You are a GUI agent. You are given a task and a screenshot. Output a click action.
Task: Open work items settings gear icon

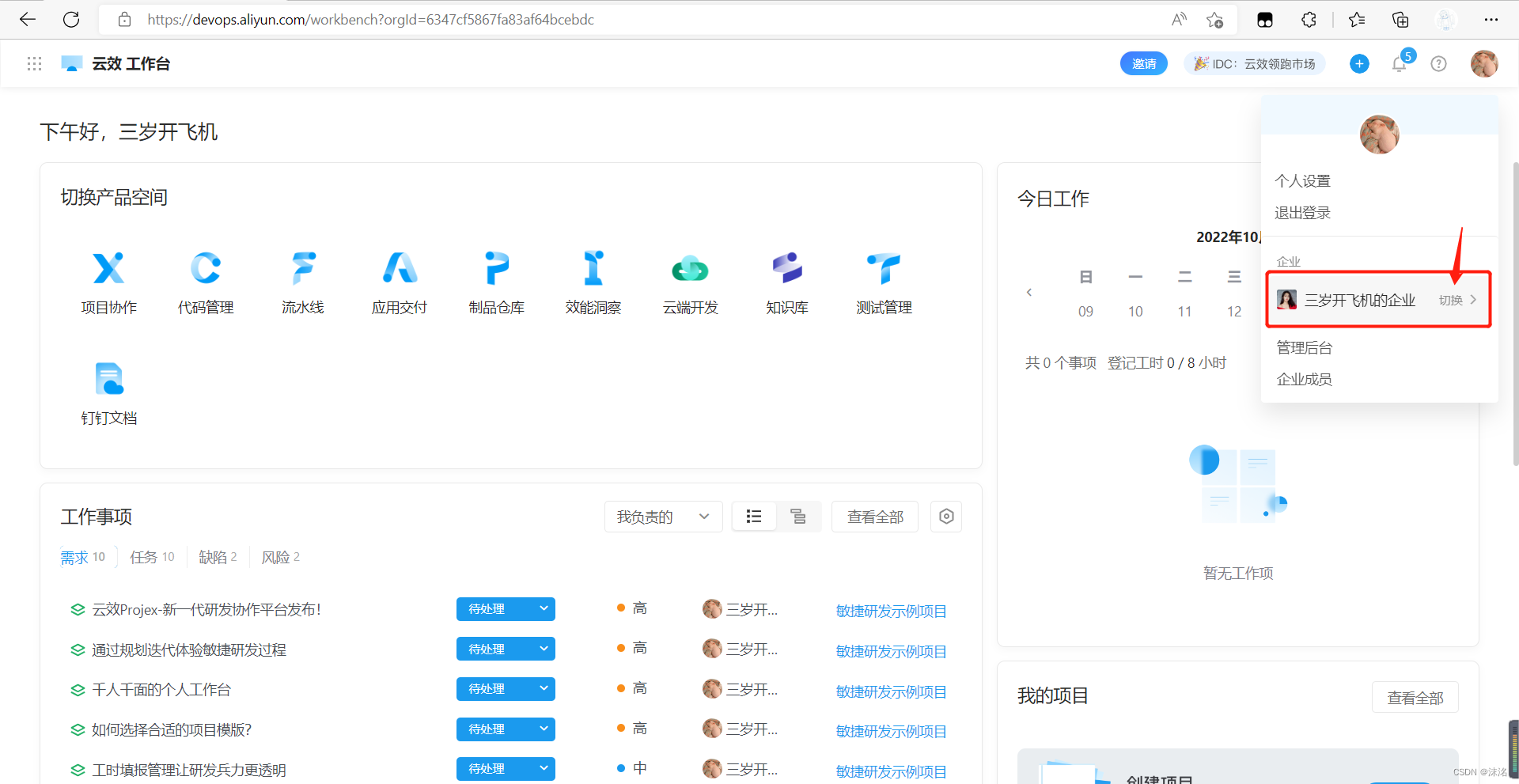[946, 517]
